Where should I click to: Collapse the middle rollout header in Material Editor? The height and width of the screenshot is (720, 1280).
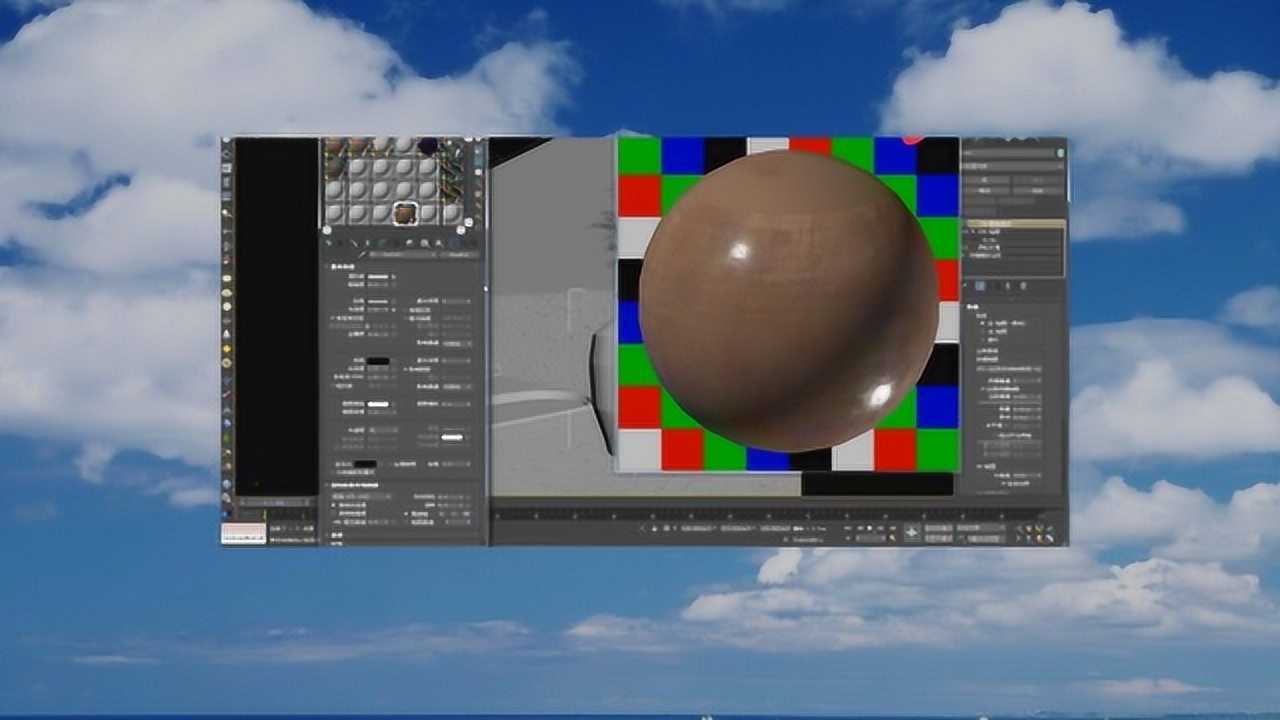click(401, 484)
